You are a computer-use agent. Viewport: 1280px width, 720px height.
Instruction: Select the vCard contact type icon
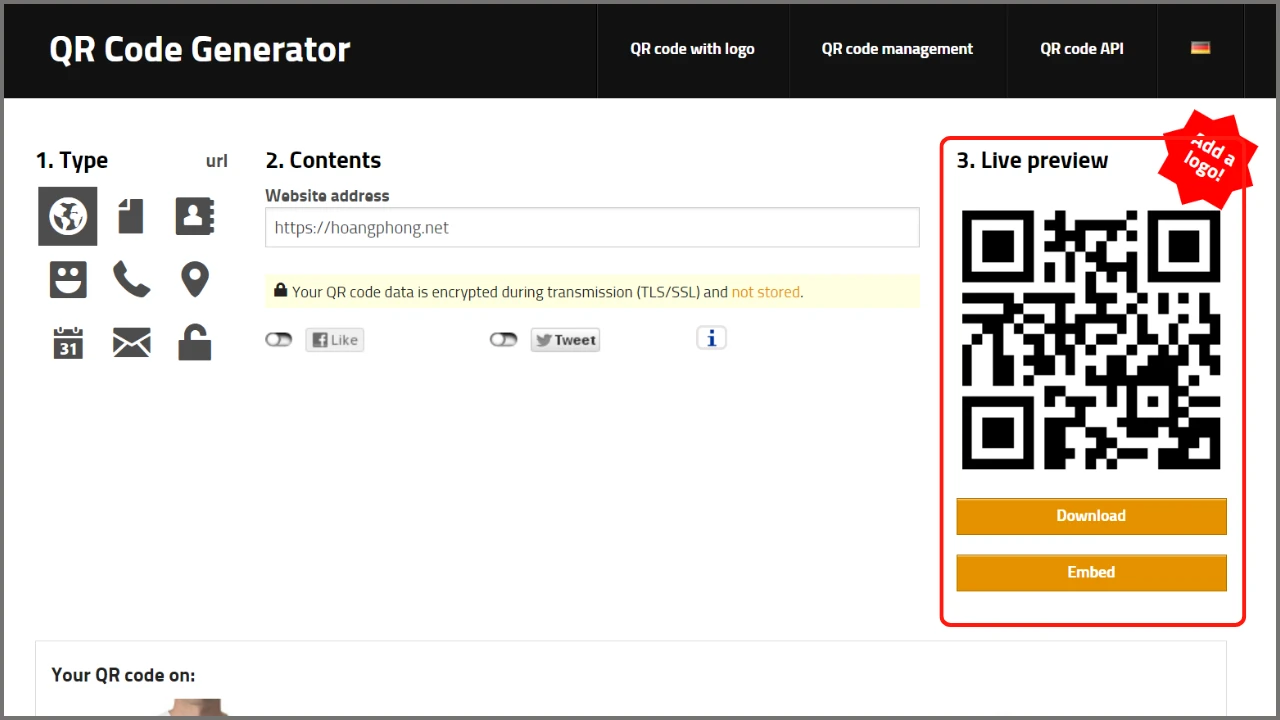[195, 216]
